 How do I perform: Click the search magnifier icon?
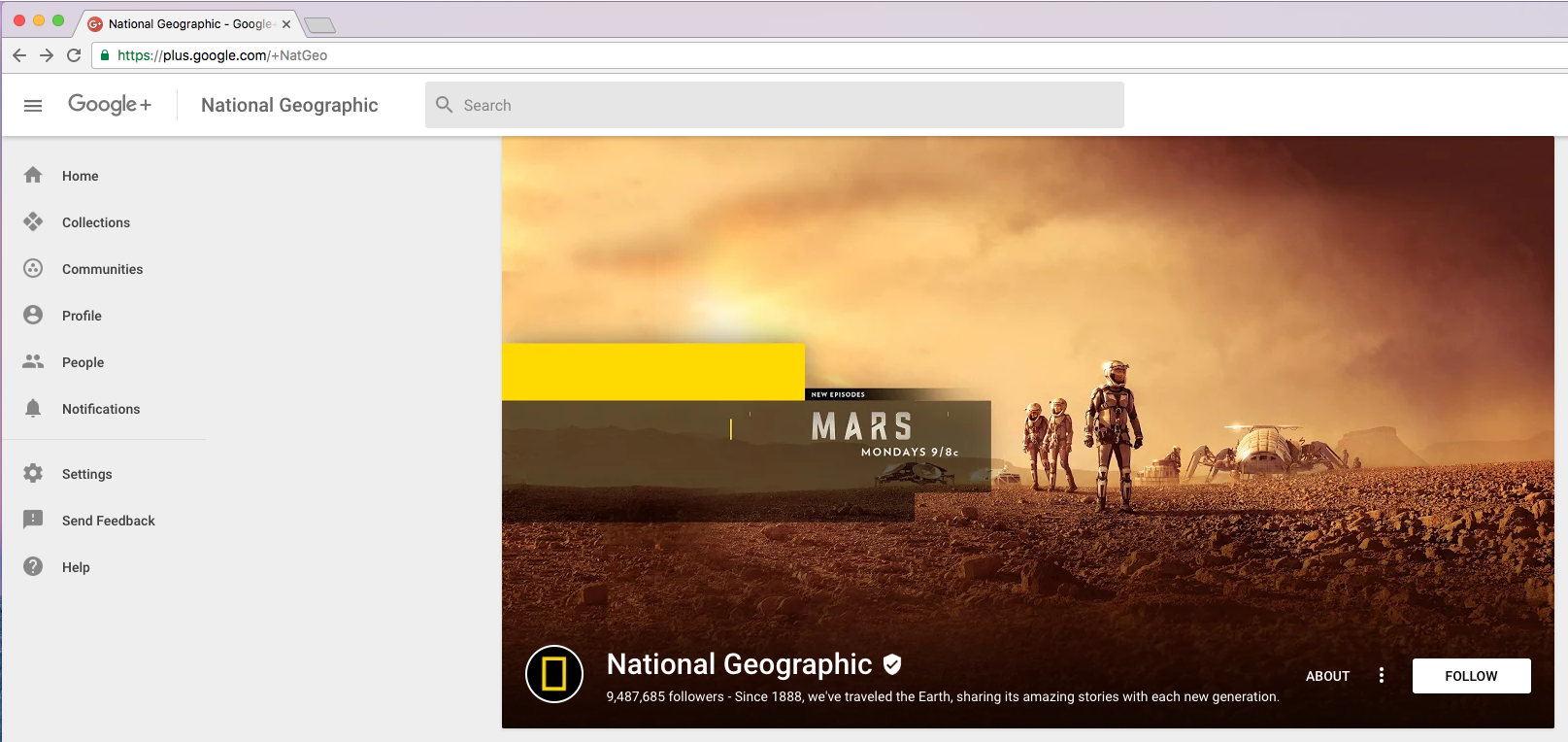tap(445, 105)
